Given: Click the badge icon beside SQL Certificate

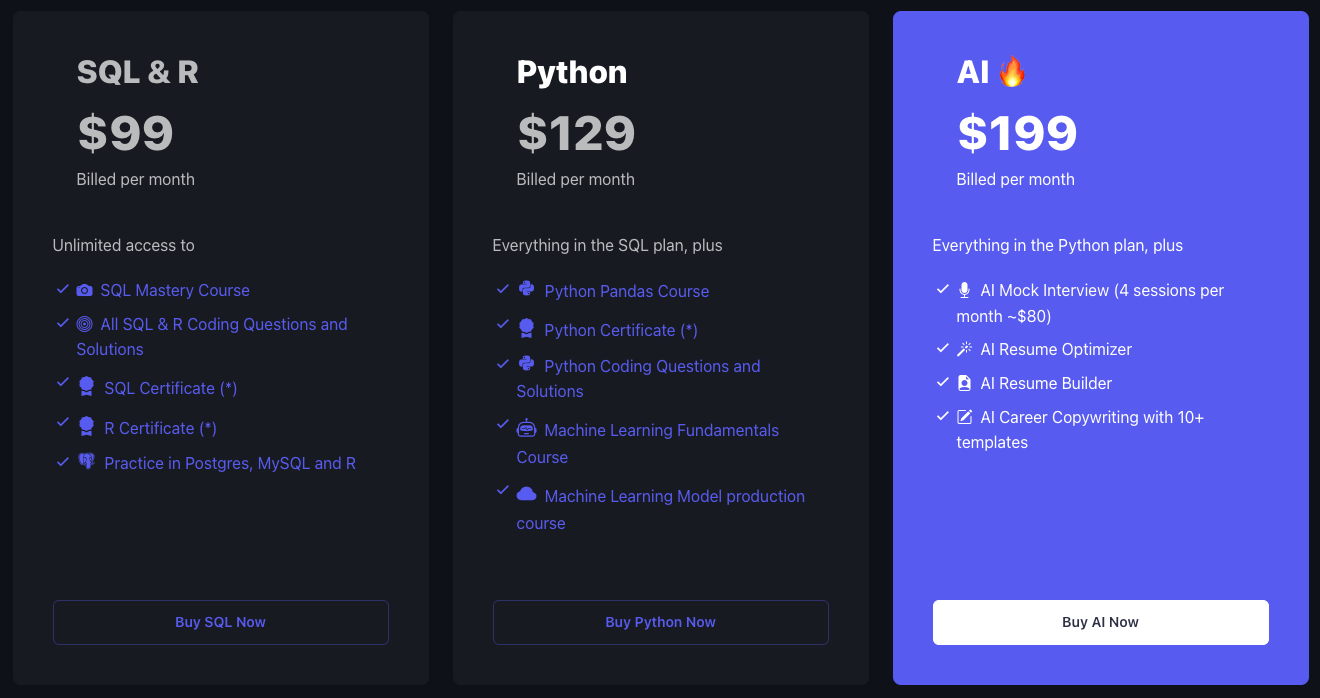Looking at the screenshot, I should 87,386.
